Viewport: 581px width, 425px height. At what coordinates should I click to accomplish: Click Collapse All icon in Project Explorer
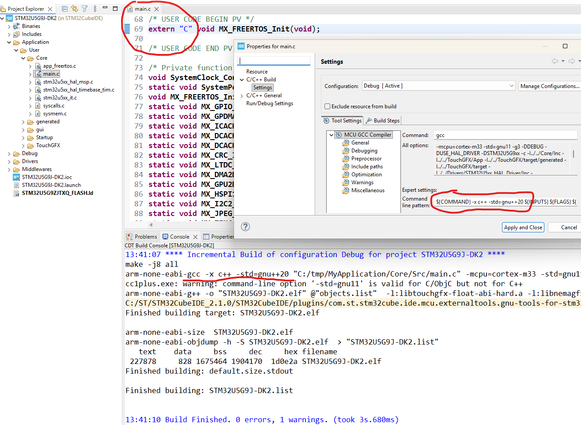[64, 9]
